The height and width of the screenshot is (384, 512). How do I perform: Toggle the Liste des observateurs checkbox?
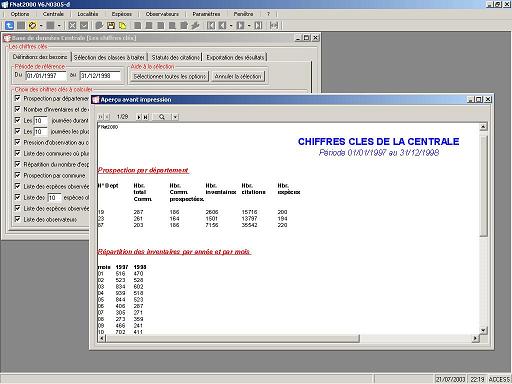coord(18,219)
